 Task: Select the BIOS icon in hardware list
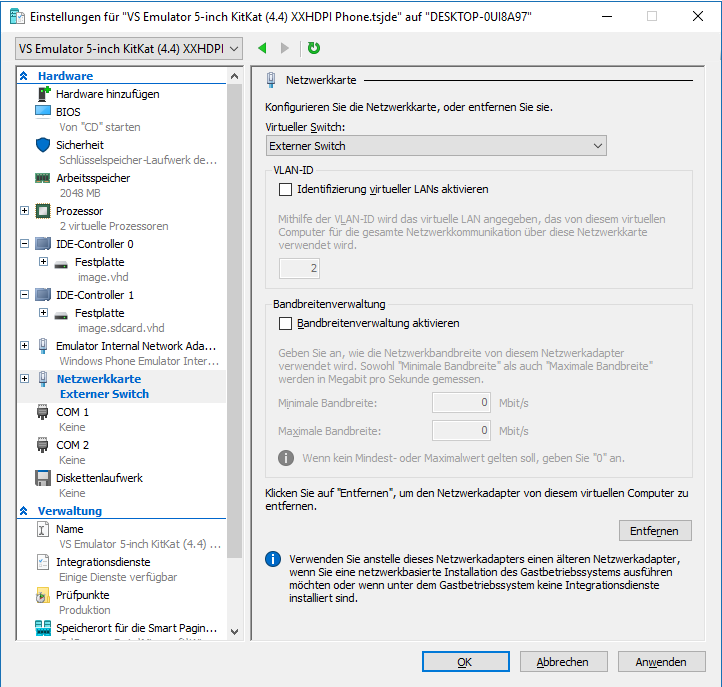(43, 112)
